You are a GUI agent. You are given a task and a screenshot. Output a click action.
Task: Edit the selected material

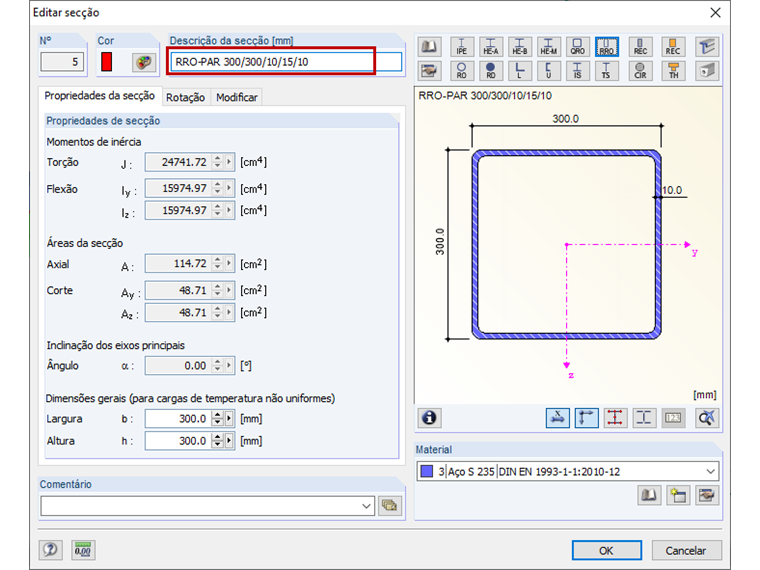[x=707, y=495]
